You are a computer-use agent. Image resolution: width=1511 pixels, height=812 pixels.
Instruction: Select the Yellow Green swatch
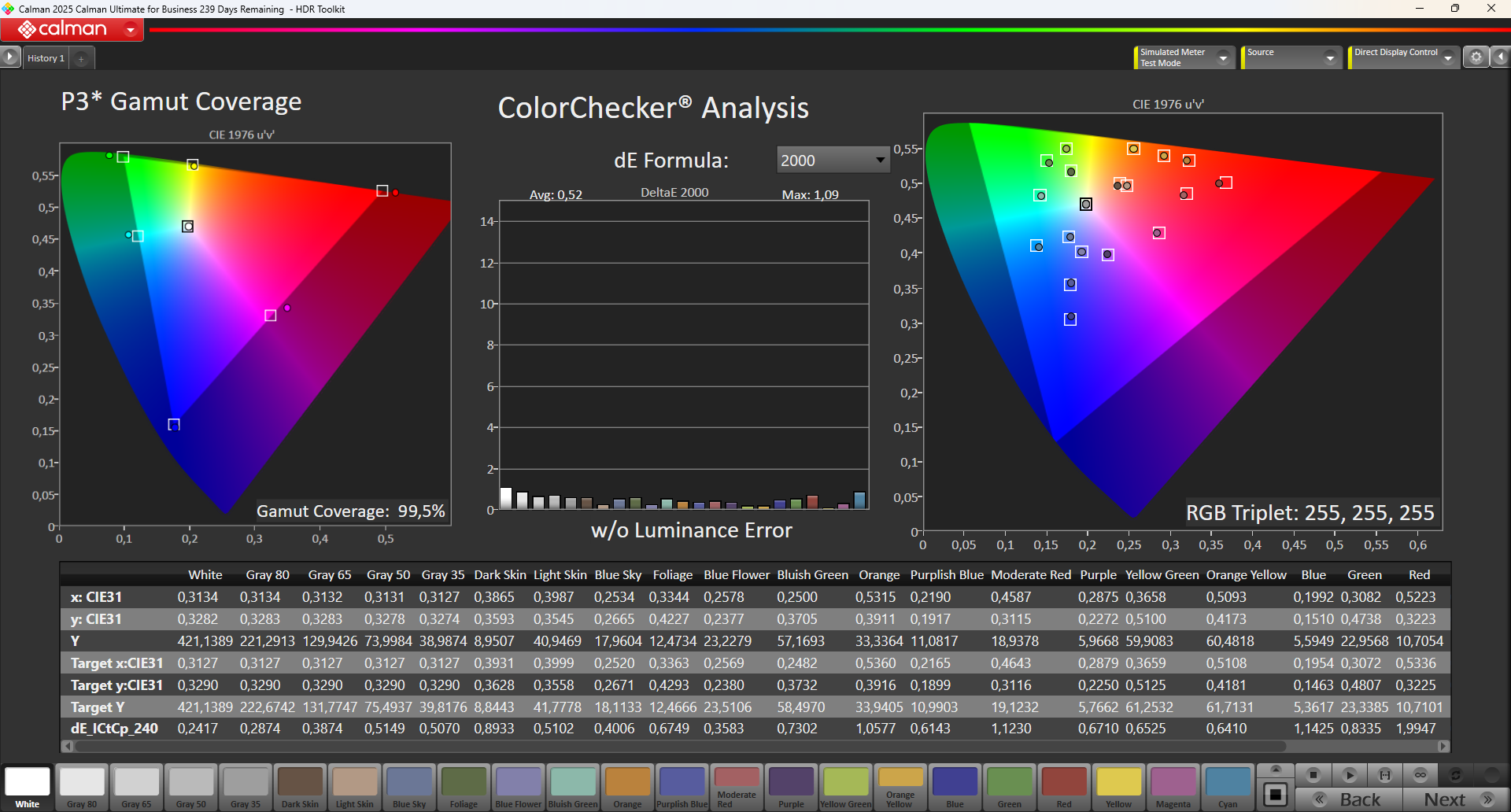pos(846,787)
